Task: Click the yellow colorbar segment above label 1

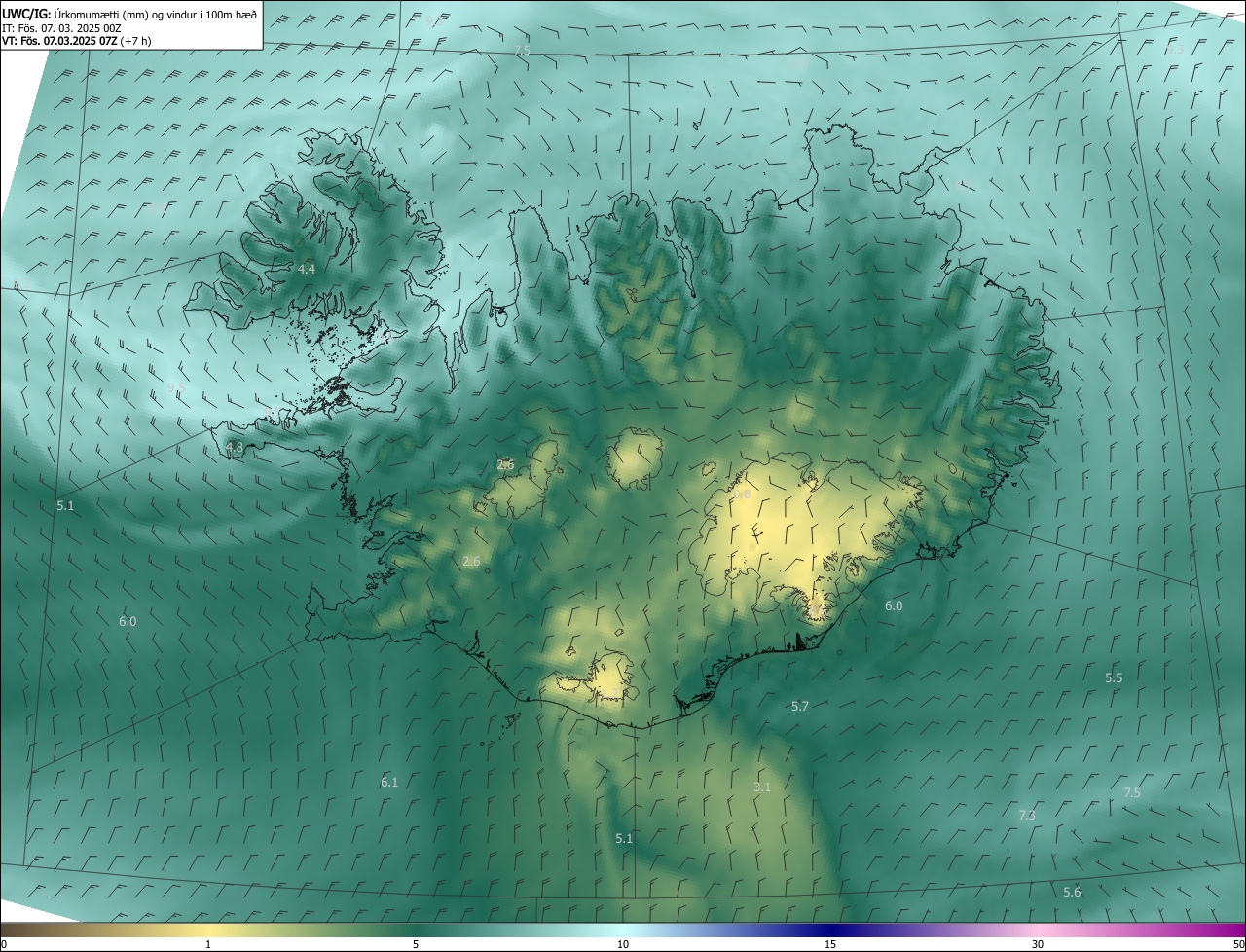Action: click(208, 930)
